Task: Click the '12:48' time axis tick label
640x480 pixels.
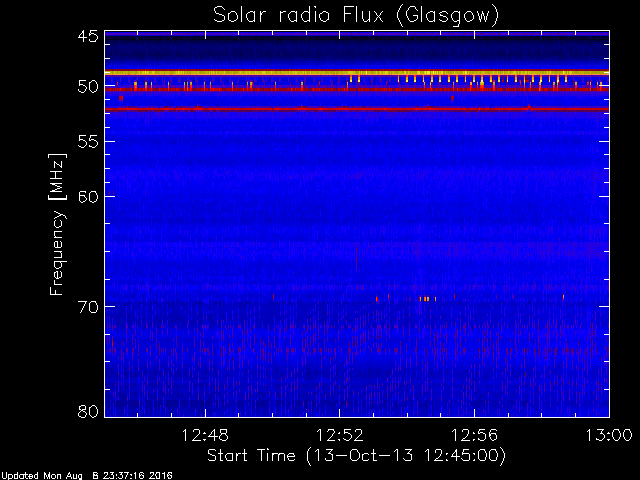Action: (205, 435)
